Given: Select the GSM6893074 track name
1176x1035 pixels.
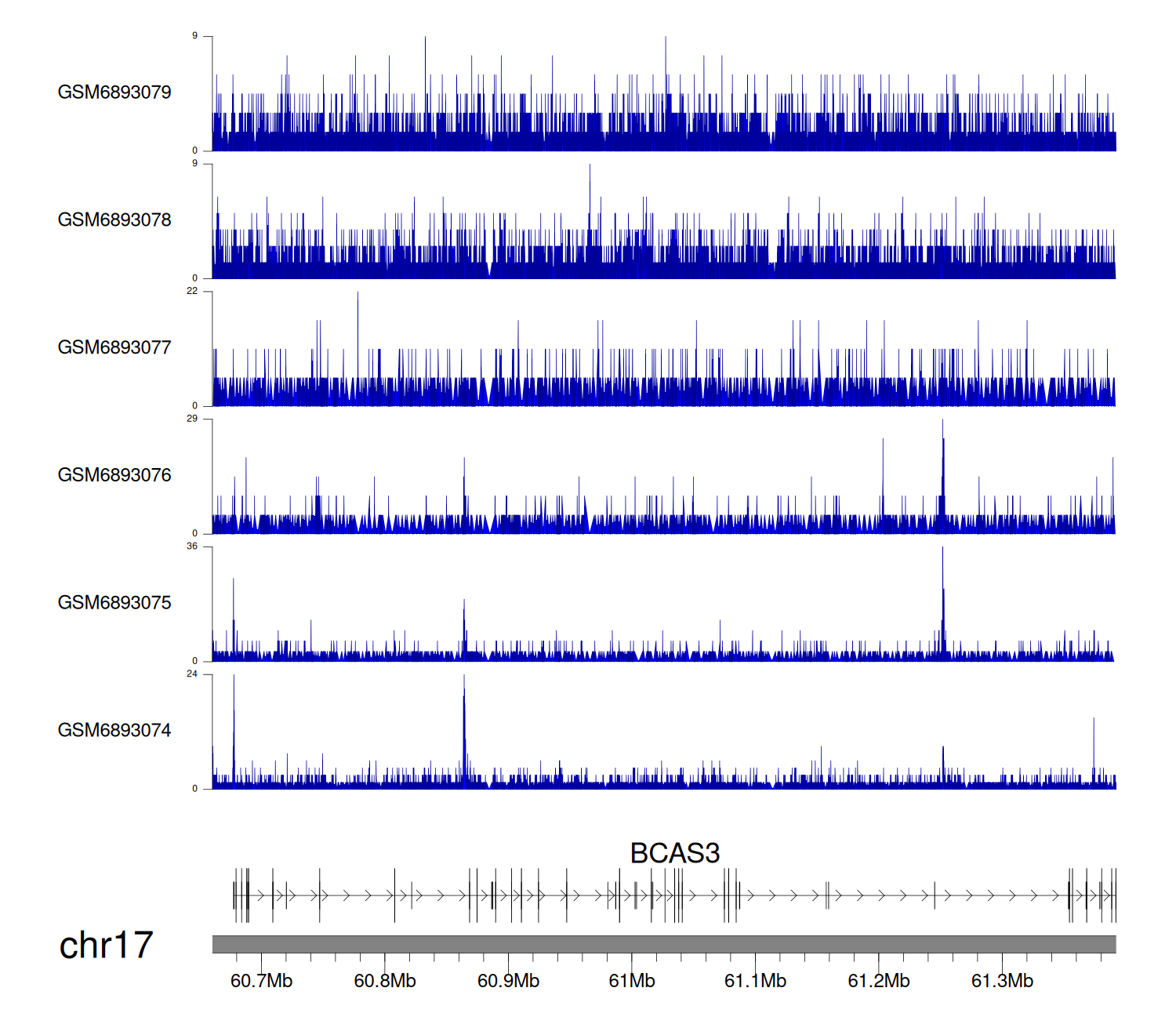Looking at the screenshot, I should click(114, 731).
